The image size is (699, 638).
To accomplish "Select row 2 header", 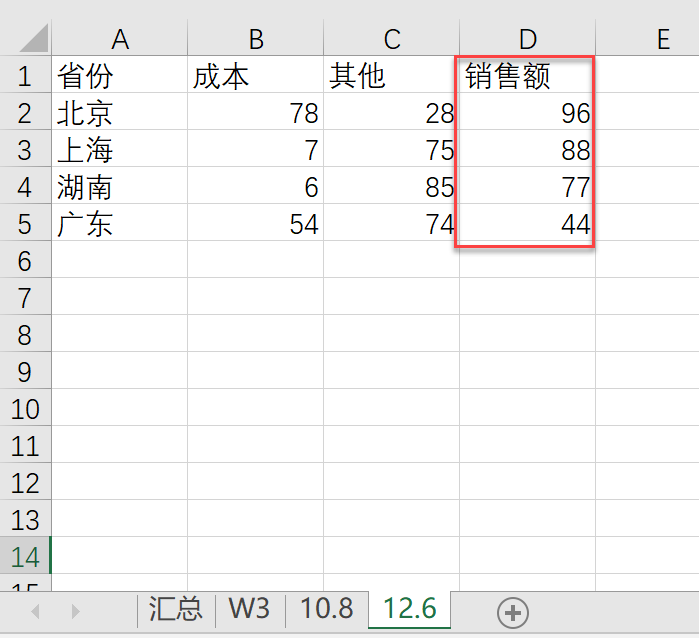I will pos(25,112).
